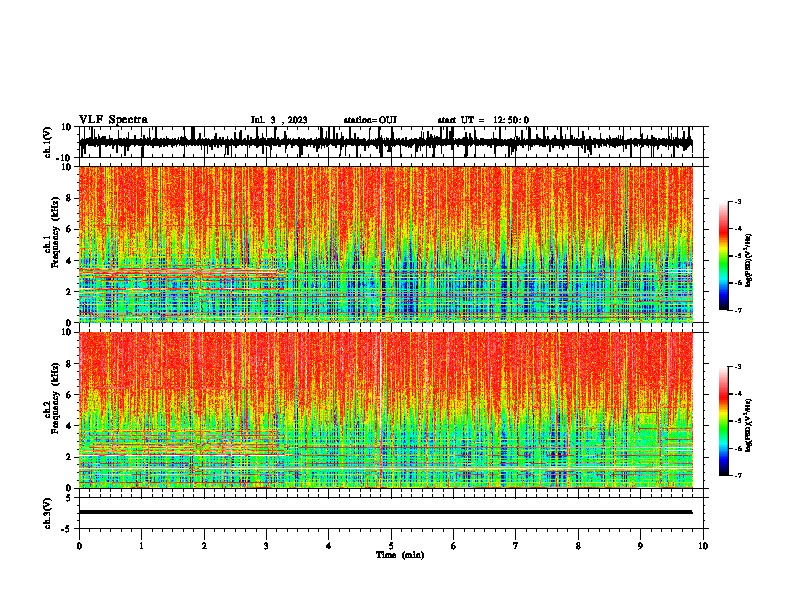This screenshot has height=612, width=792.
Task: Click the "VLF Spectra" plot title
Action: (x=113, y=120)
